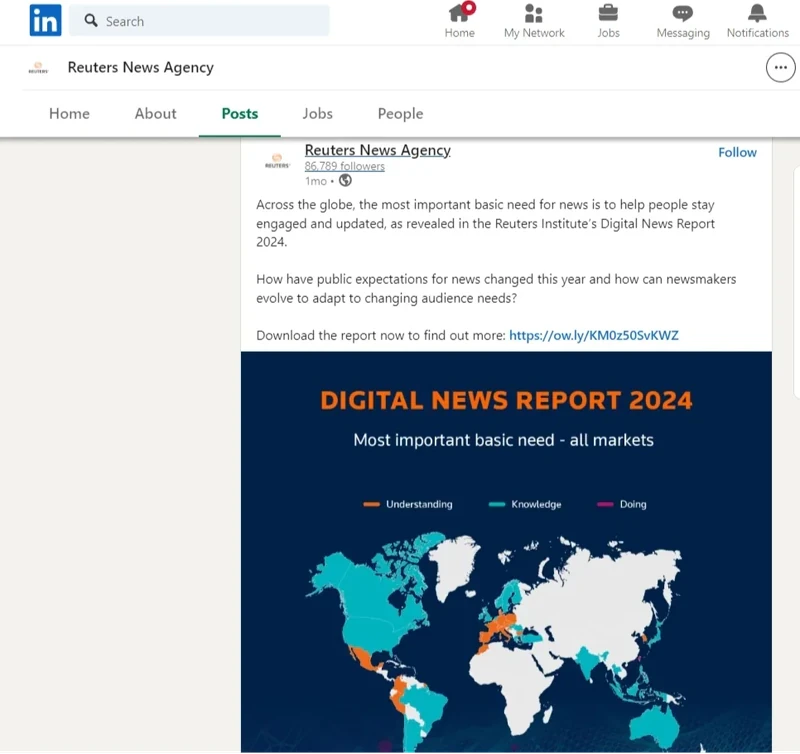Switch to the About tab
The height and width of the screenshot is (754, 800).
click(155, 113)
